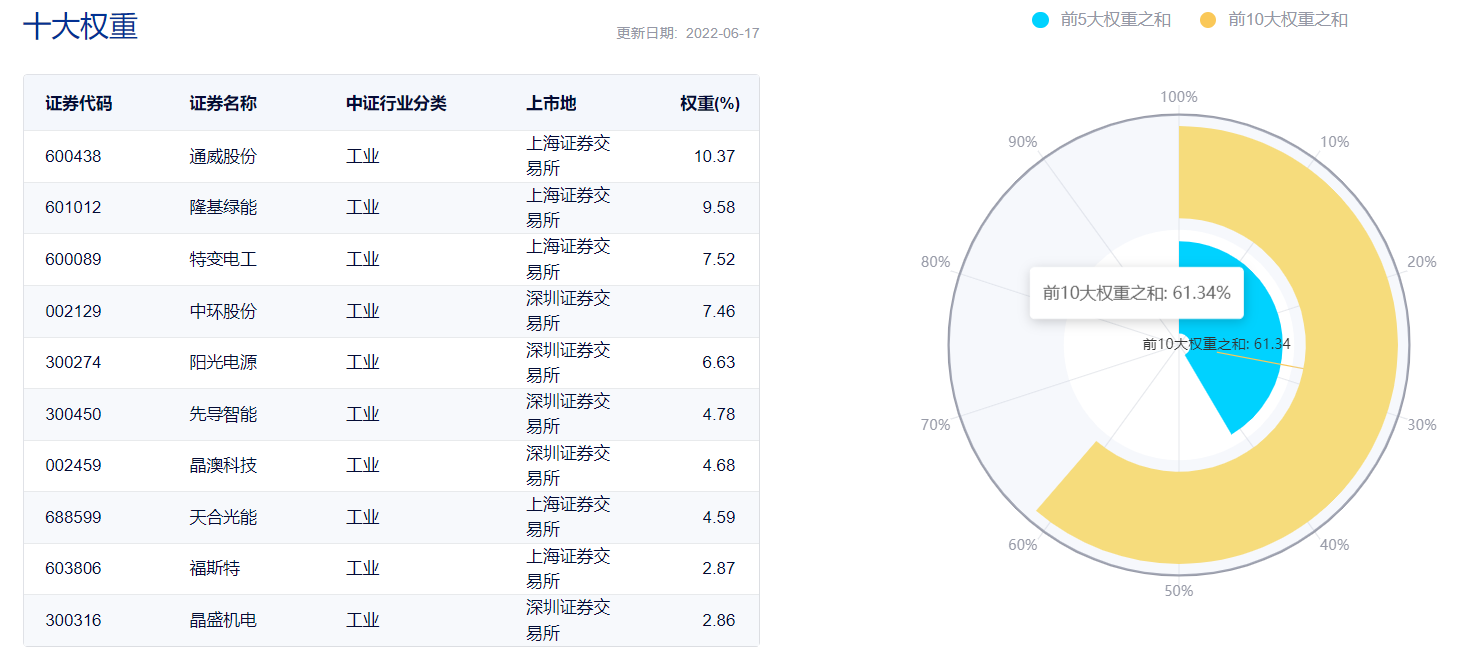Click the yellow legend circle icon
This screenshot has height=659, width=1472.
(x=1208, y=20)
